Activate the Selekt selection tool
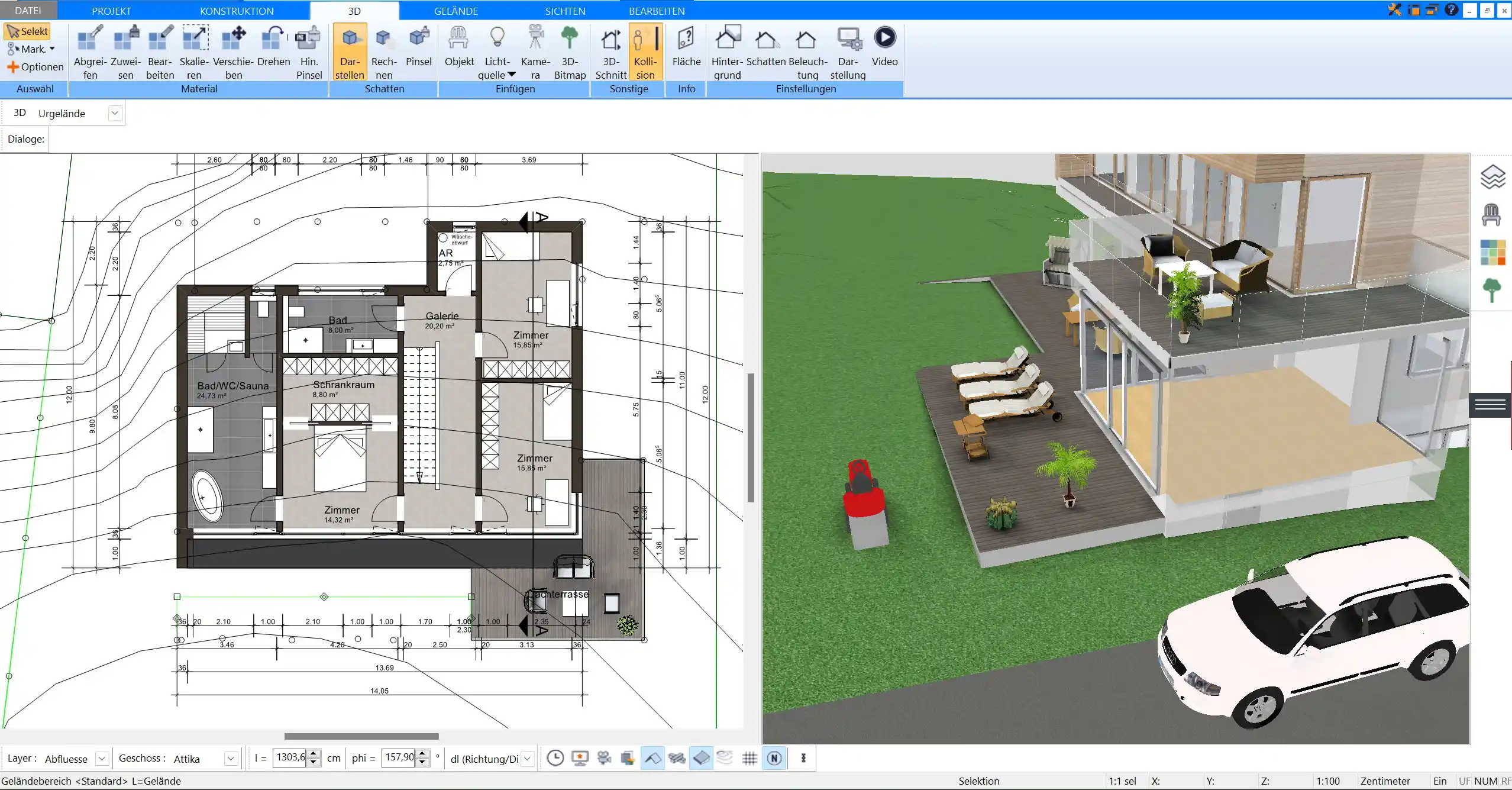The height and width of the screenshot is (790, 1512). click(x=27, y=31)
